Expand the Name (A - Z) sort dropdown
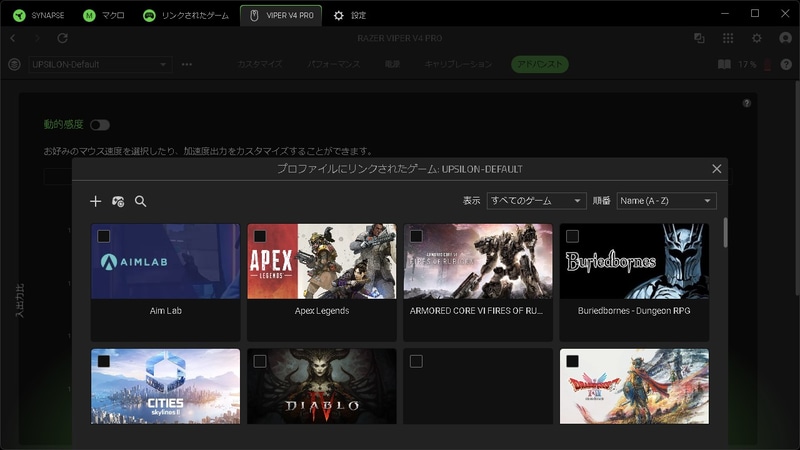800x450 pixels. click(x=666, y=201)
